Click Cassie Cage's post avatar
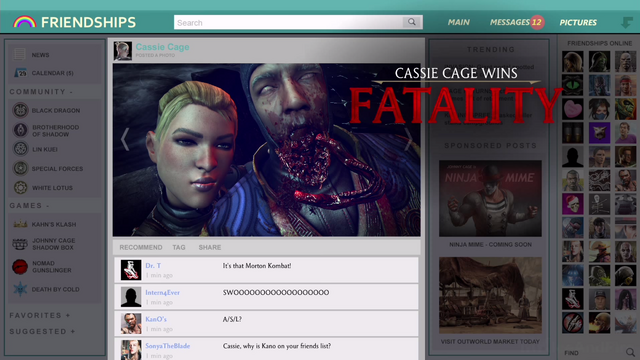Image resolution: width=640 pixels, height=360 pixels. [122, 51]
